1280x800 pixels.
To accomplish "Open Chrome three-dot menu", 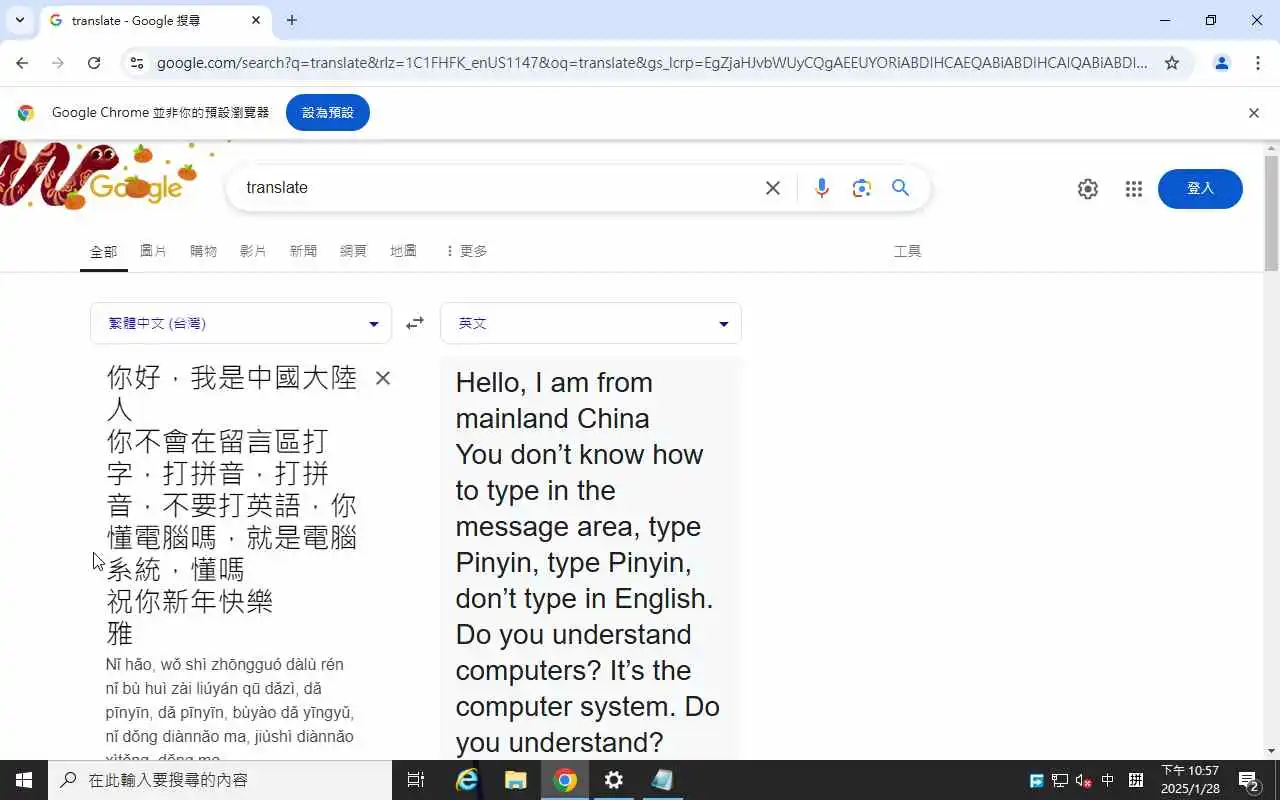I will click(x=1258, y=63).
